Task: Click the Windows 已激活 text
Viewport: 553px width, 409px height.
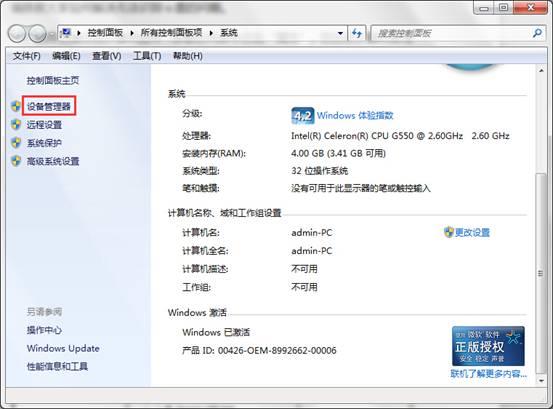Action: click(216, 332)
